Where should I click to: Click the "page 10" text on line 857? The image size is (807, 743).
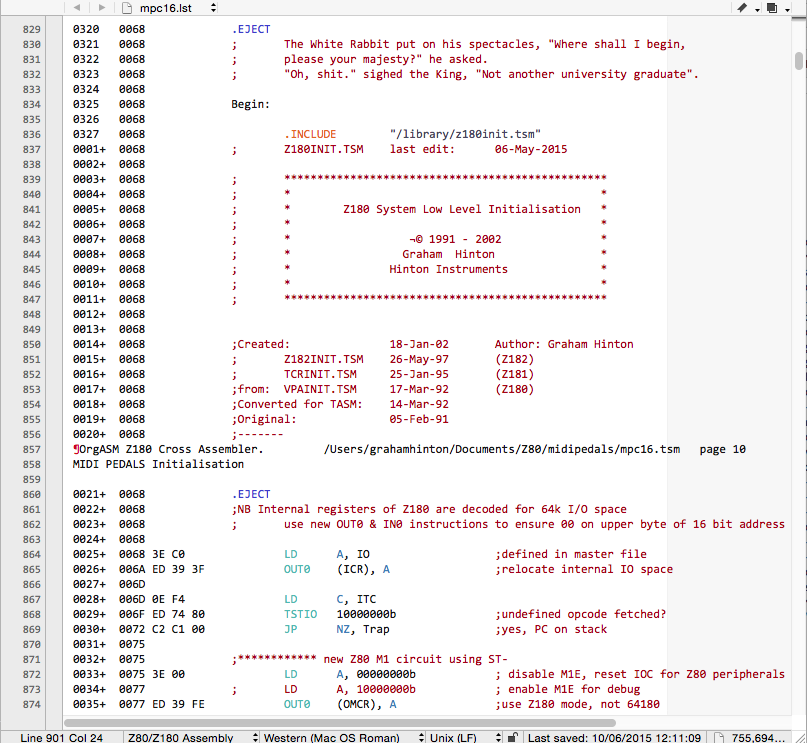point(723,449)
